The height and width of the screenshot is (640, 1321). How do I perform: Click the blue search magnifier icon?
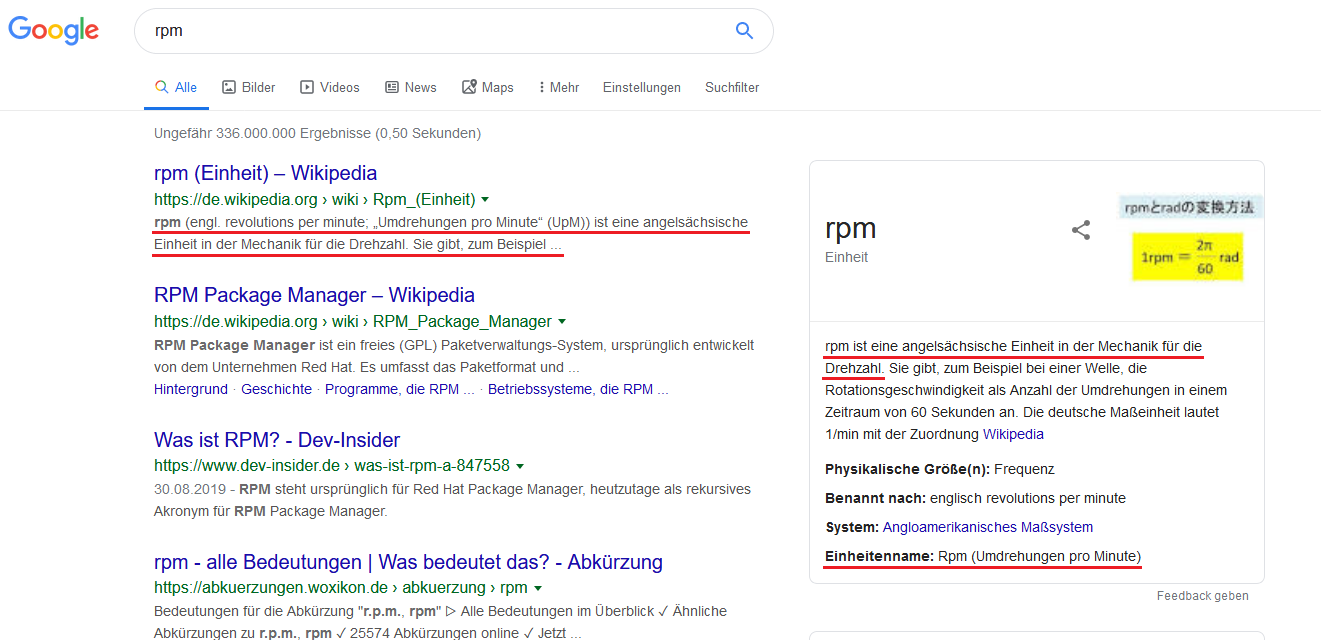coord(744,31)
